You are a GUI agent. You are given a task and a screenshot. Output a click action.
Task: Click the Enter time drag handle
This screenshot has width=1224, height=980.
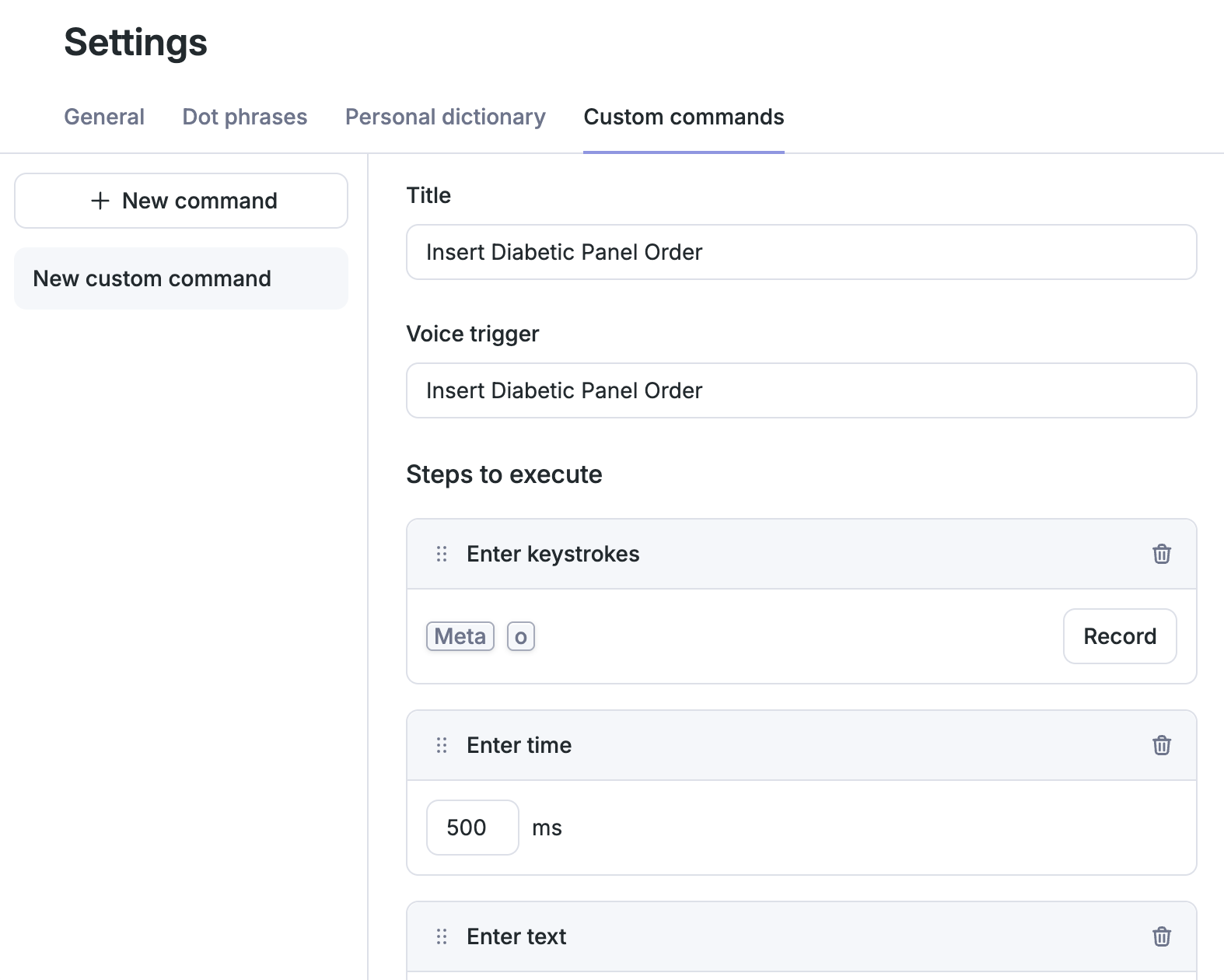pyautogui.click(x=442, y=745)
